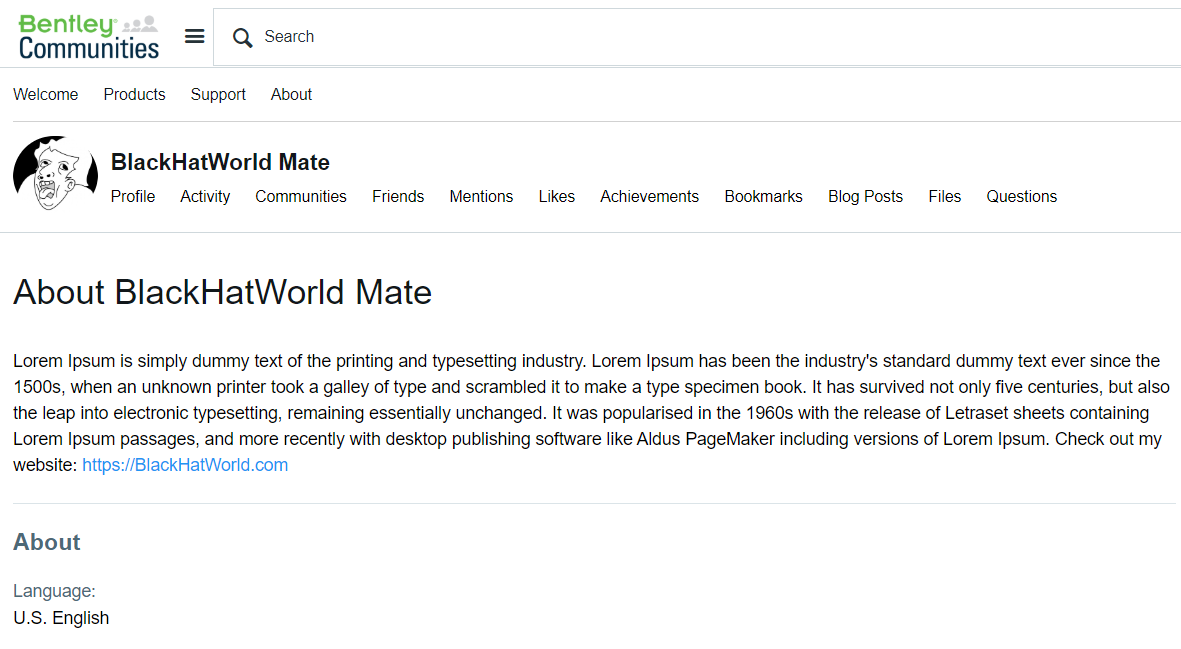Open the Support menu item

pos(218,95)
